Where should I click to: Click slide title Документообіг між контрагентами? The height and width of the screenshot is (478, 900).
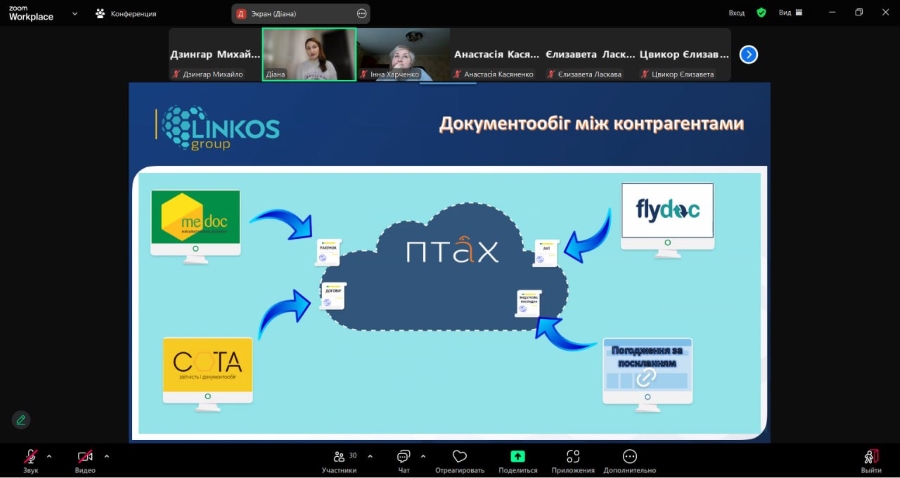[x=591, y=123]
